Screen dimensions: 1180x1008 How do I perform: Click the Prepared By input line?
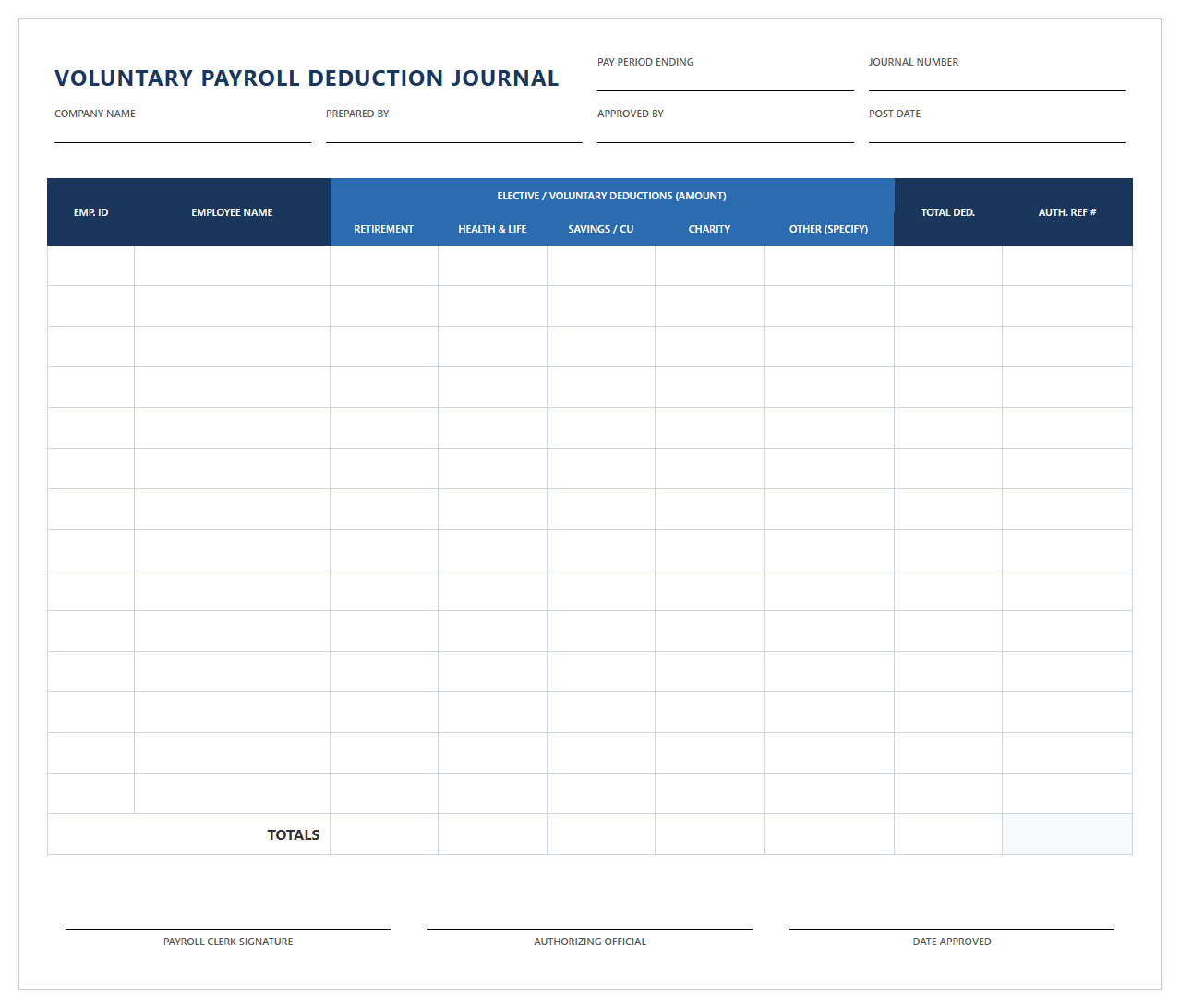tap(453, 133)
